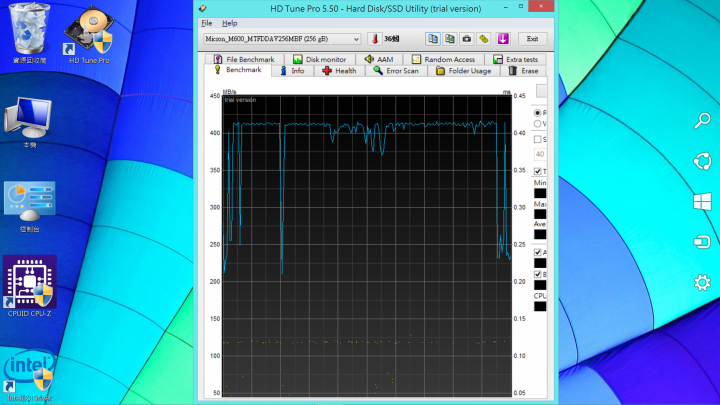Switch to the File Benchmark tab

pyautogui.click(x=243, y=59)
